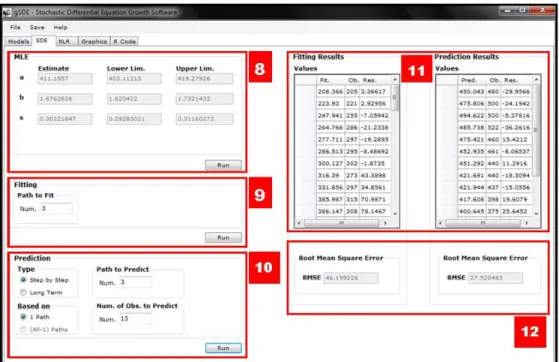
Task: Select predicted value 485.738
Action: 471,127
